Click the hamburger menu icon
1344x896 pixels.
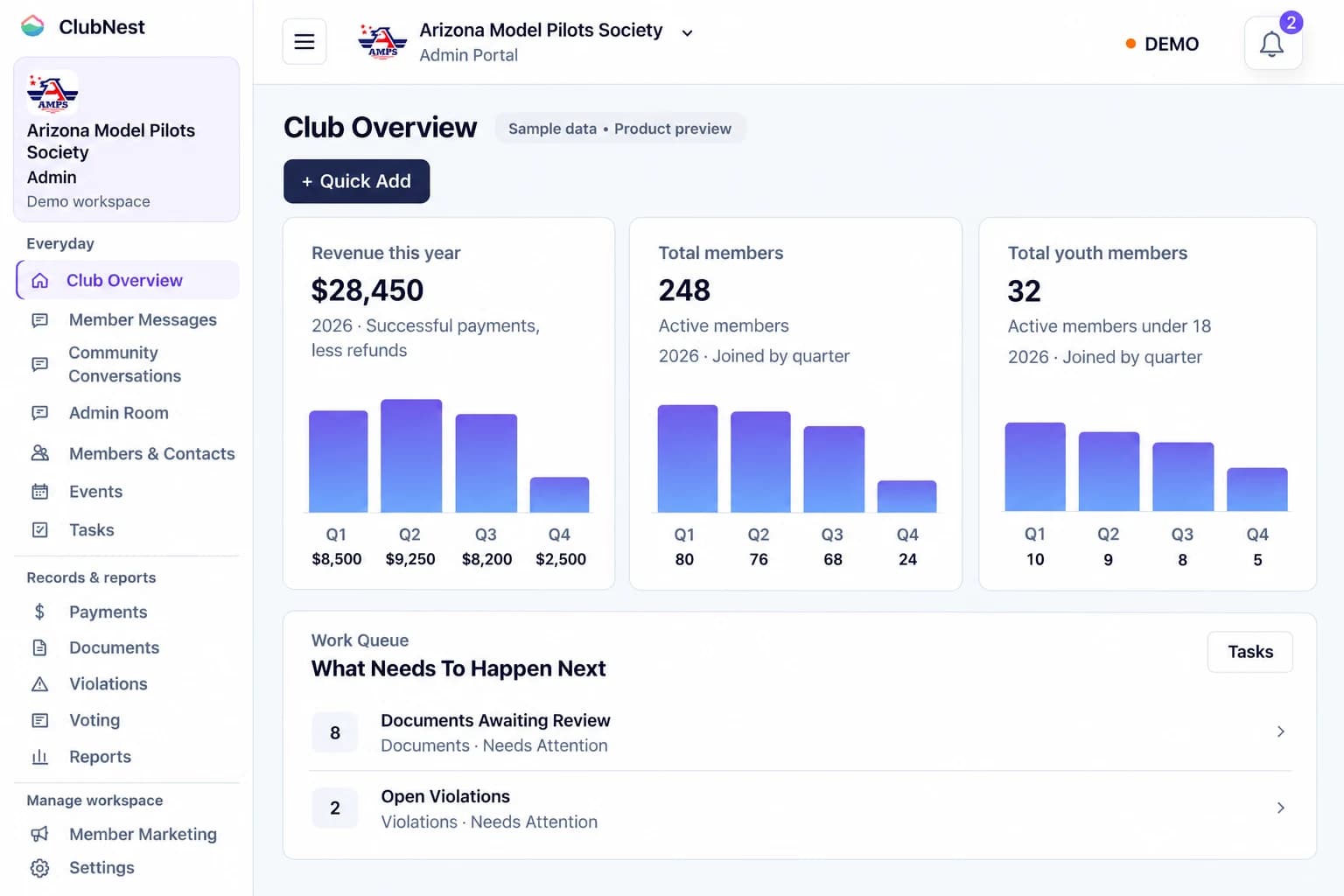click(x=304, y=41)
